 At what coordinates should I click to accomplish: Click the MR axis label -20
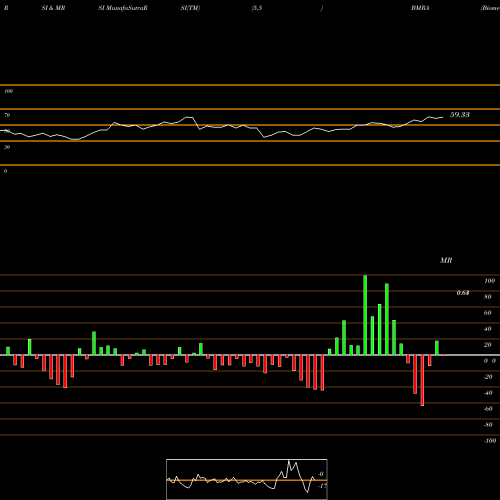pos(488,377)
